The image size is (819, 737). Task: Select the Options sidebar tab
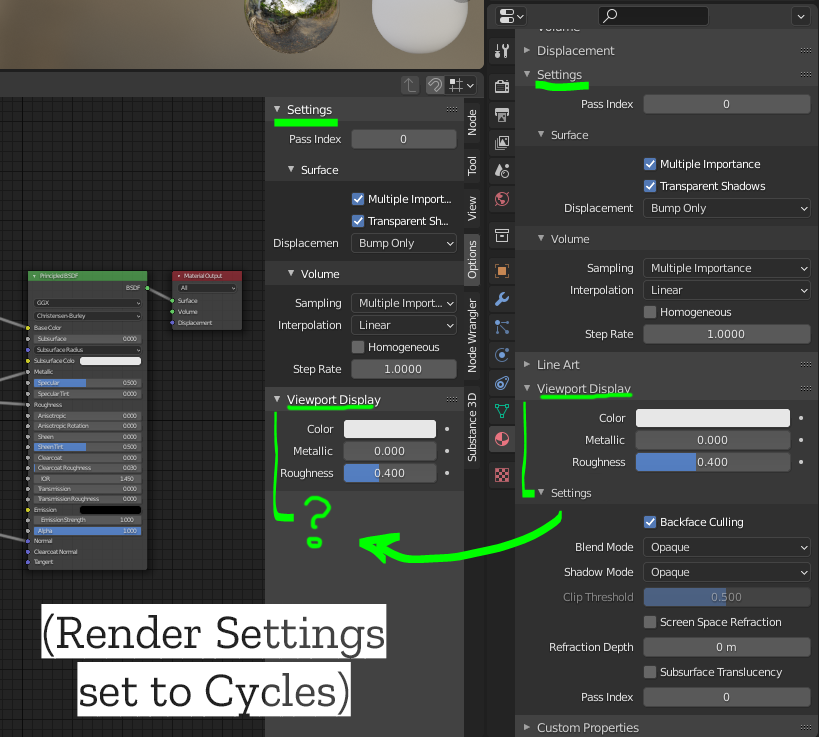click(472, 260)
